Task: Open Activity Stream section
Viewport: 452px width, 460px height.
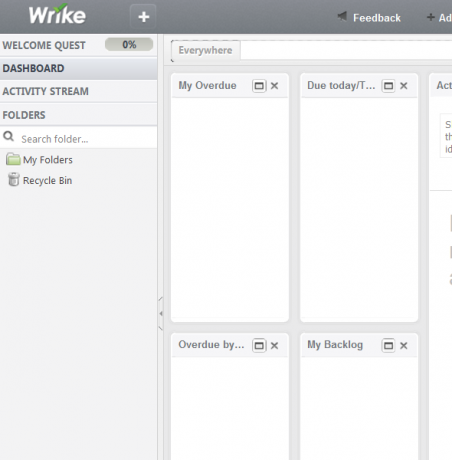Action: click(78, 91)
